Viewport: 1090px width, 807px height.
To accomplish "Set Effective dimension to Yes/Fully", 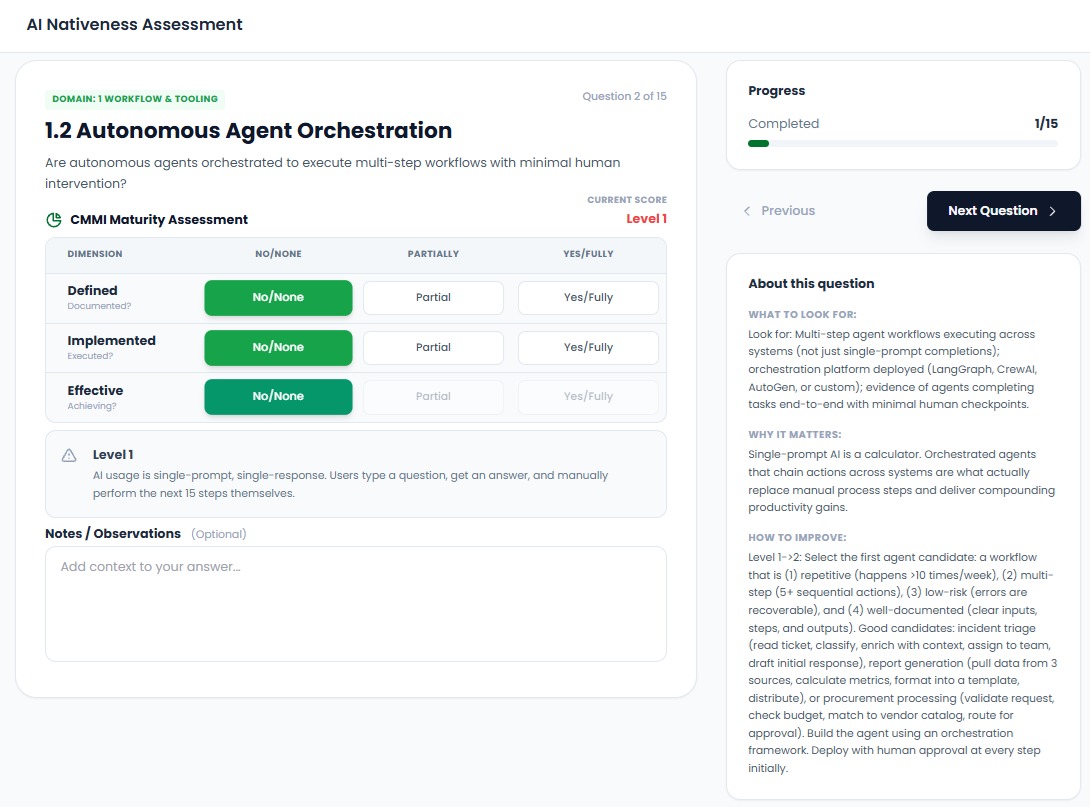I will pos(588,396).
